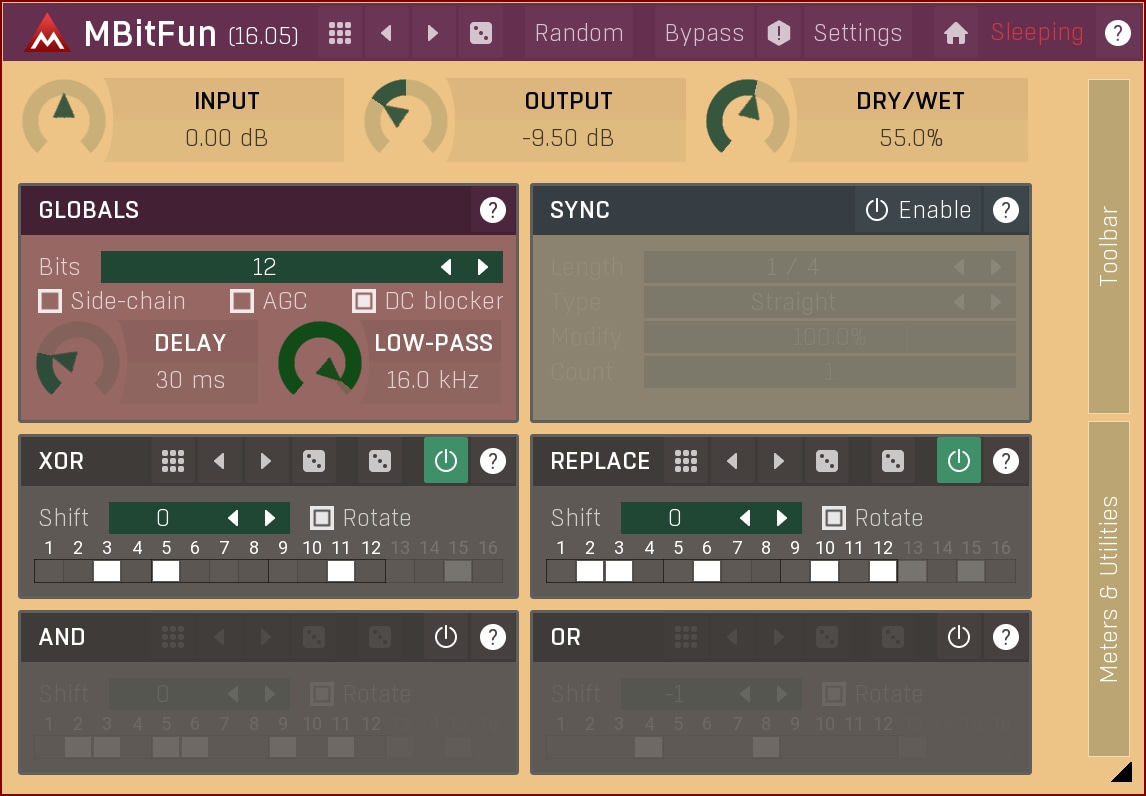Toggle REPLACE bit 2
Image resolution: width=1146 pixels, height=796 pixels.
[x=590, y=571]
